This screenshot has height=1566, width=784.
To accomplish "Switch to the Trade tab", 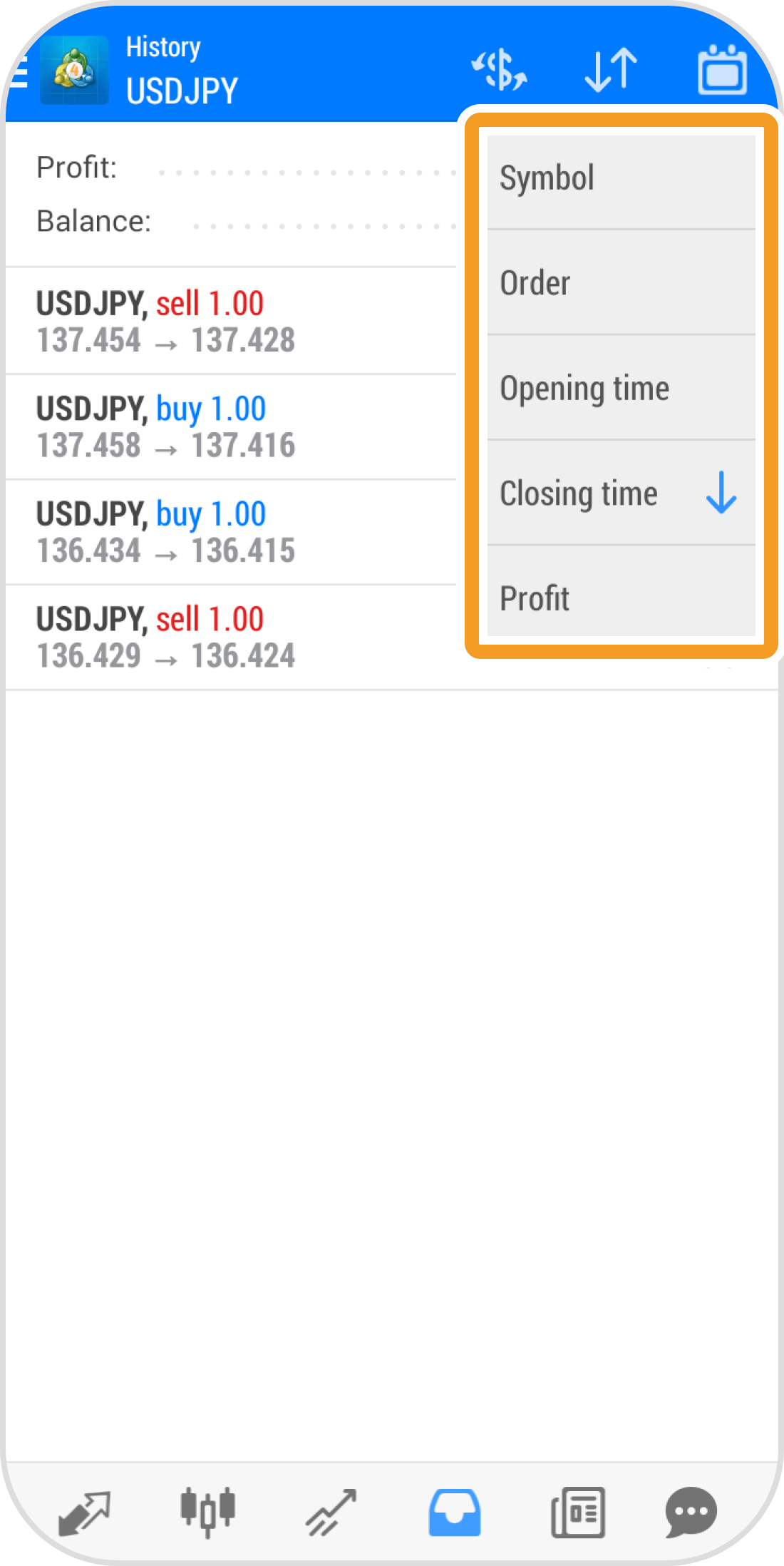I will [331, 1512].
